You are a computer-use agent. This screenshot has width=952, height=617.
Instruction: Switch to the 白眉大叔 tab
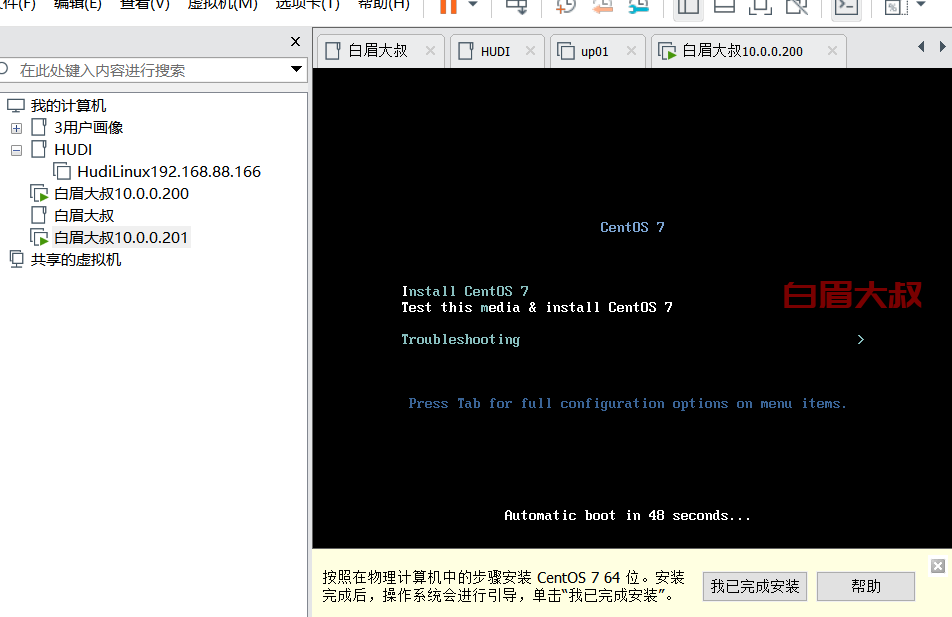(x=378, y=51)
